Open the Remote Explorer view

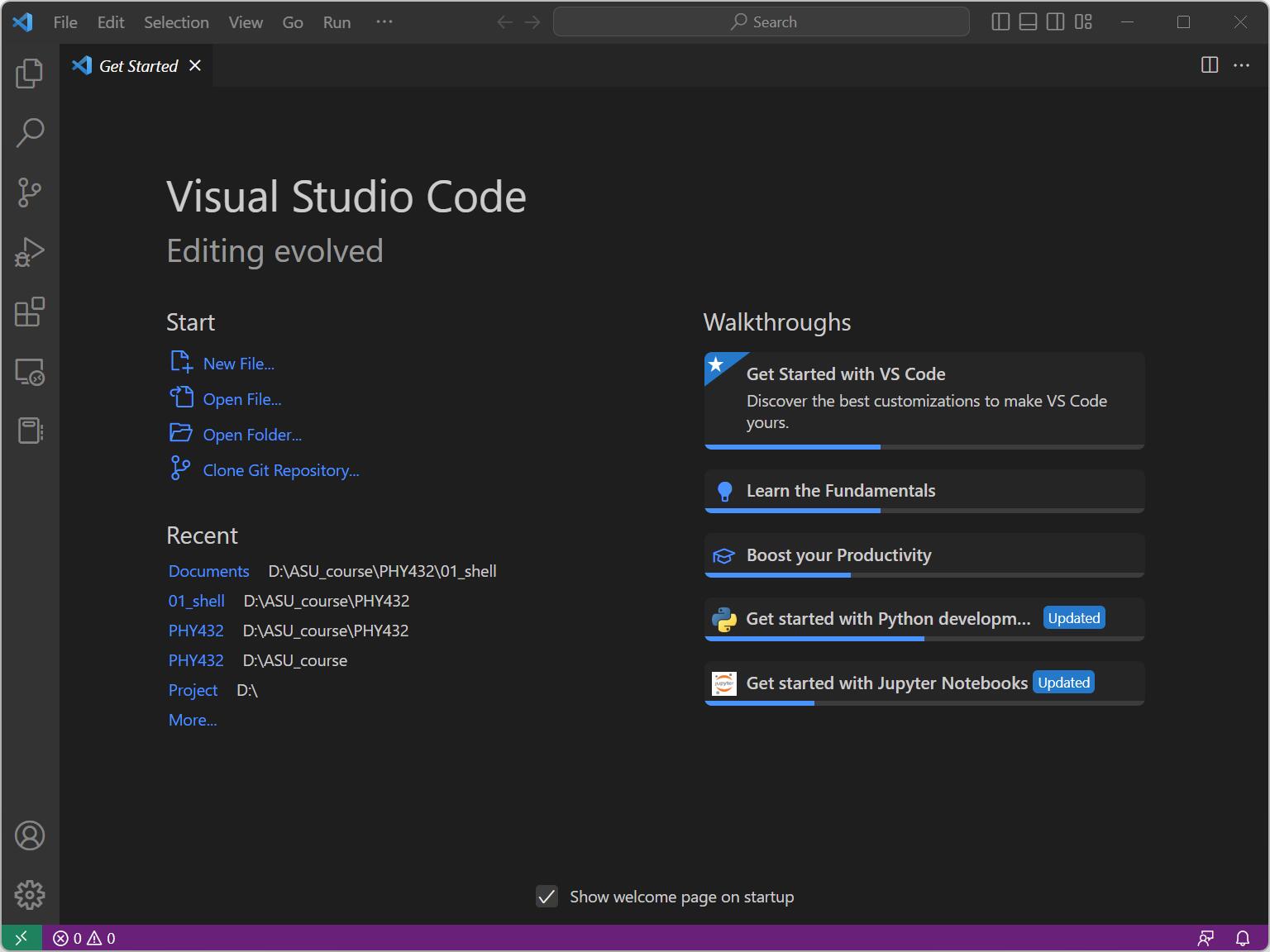click(x=30, y=374)
